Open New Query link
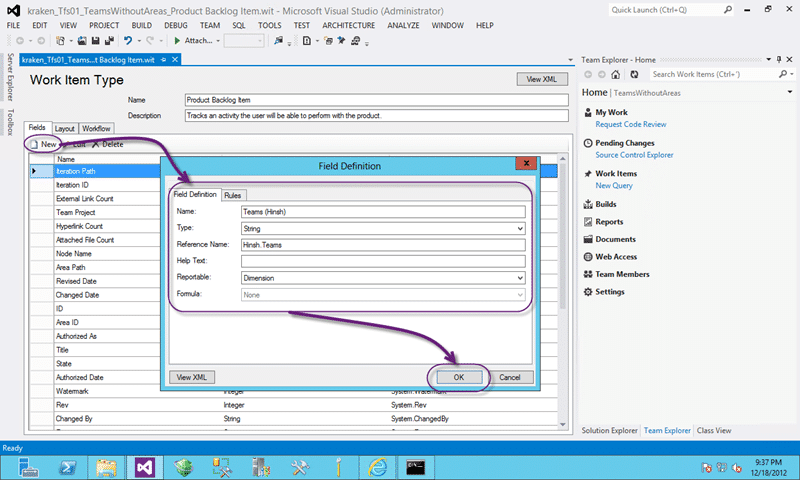Screen dimensions: 800x480 click(x=614, y=186)
